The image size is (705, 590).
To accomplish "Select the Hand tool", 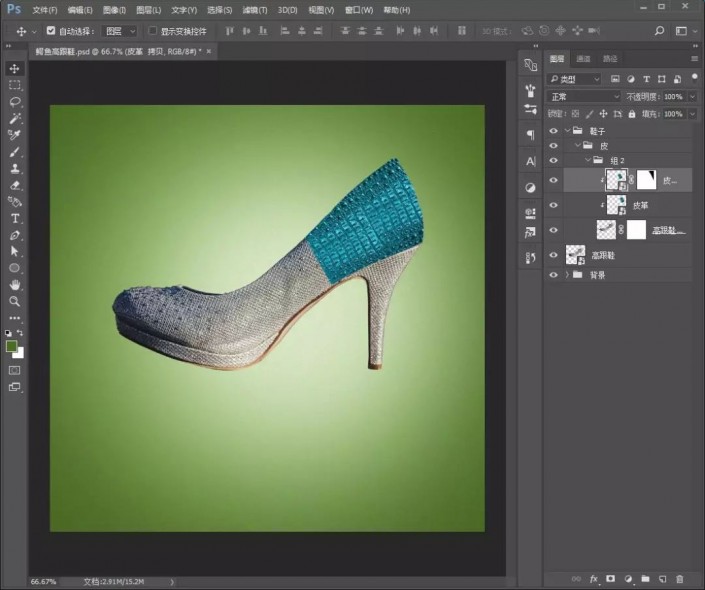I will coord(14,285).
